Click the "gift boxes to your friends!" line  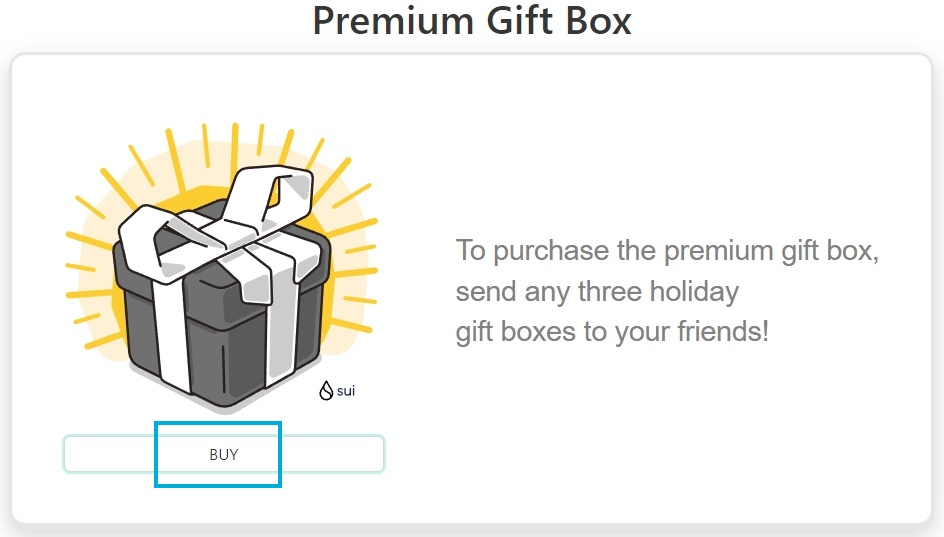coord(612,332)
